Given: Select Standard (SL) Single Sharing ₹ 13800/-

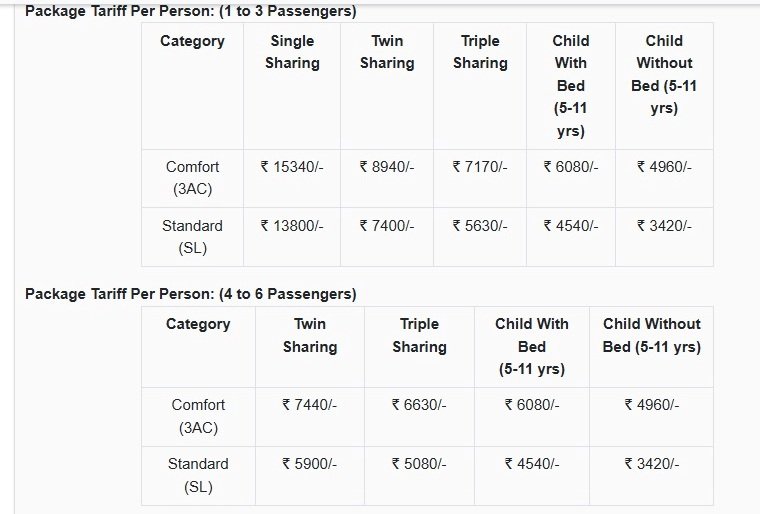Looking at the screenshot, I should tap(292, 226).
